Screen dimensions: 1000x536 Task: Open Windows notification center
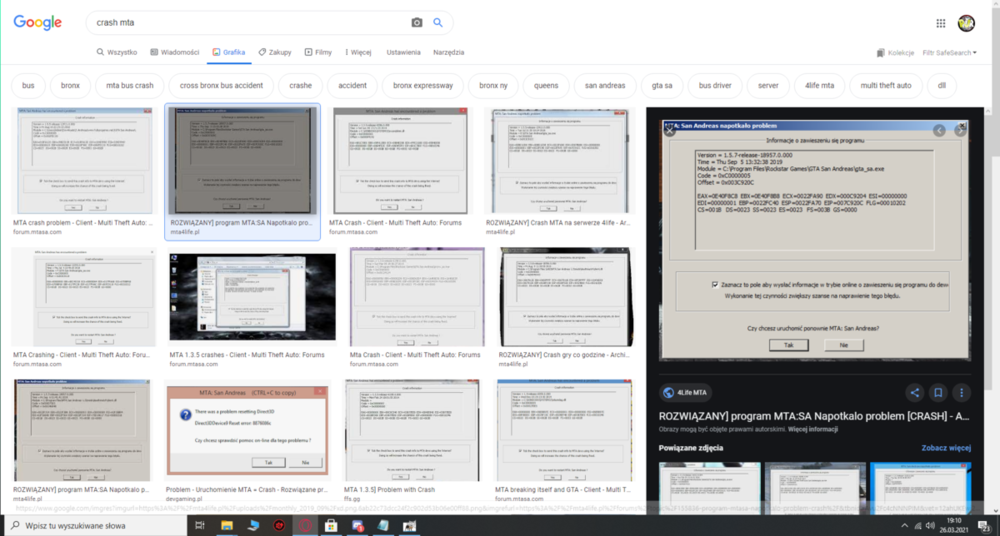click(985, 525)
